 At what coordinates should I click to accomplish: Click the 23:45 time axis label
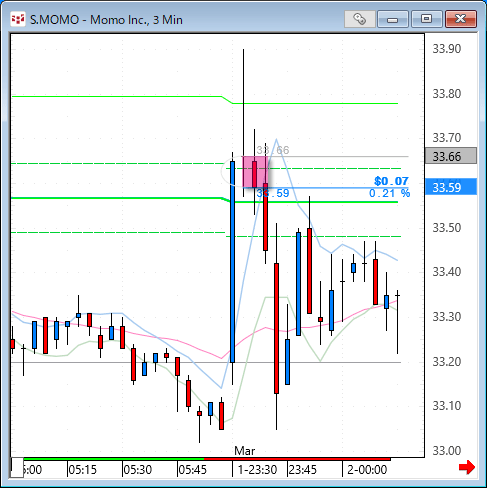click(303, 470)
